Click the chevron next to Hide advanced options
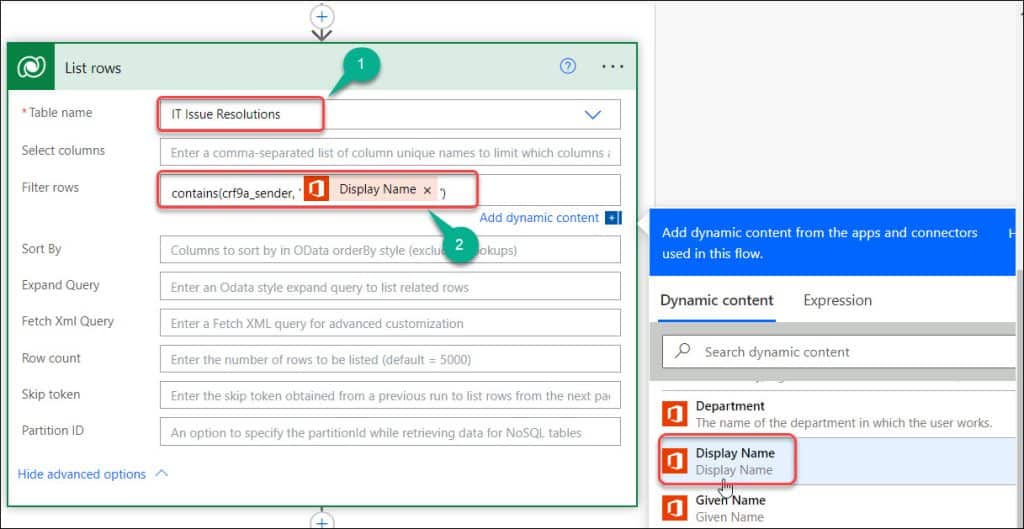The image size is (1024, 529). [161, 473]
